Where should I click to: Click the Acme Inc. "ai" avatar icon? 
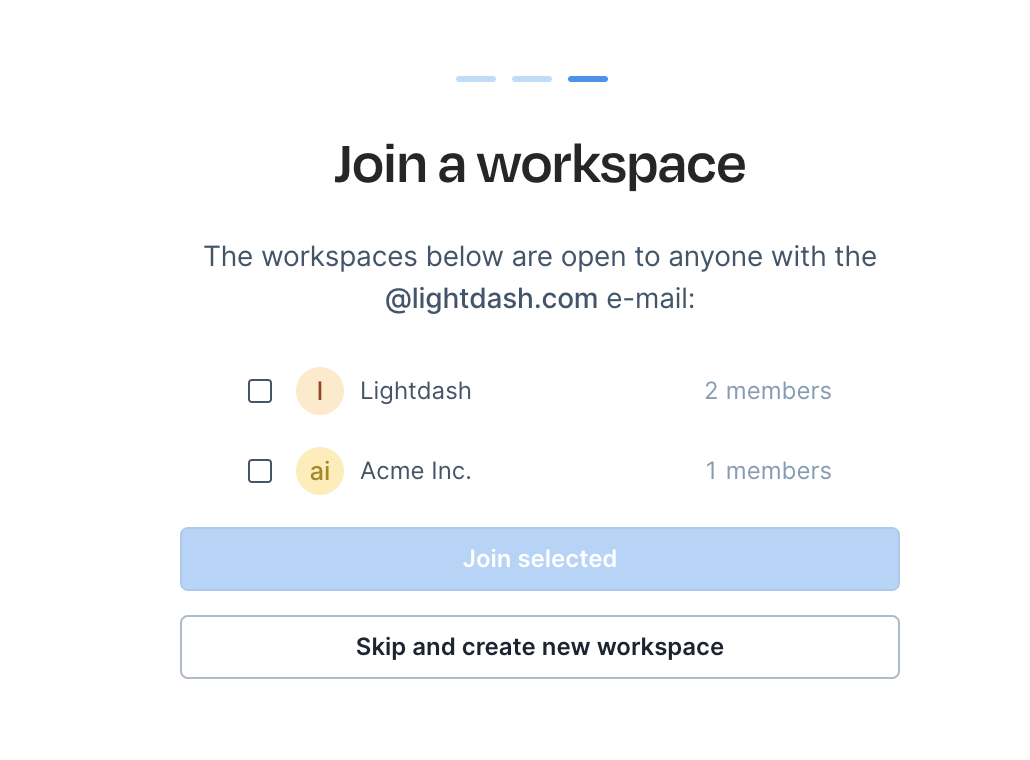pos(320,470)
